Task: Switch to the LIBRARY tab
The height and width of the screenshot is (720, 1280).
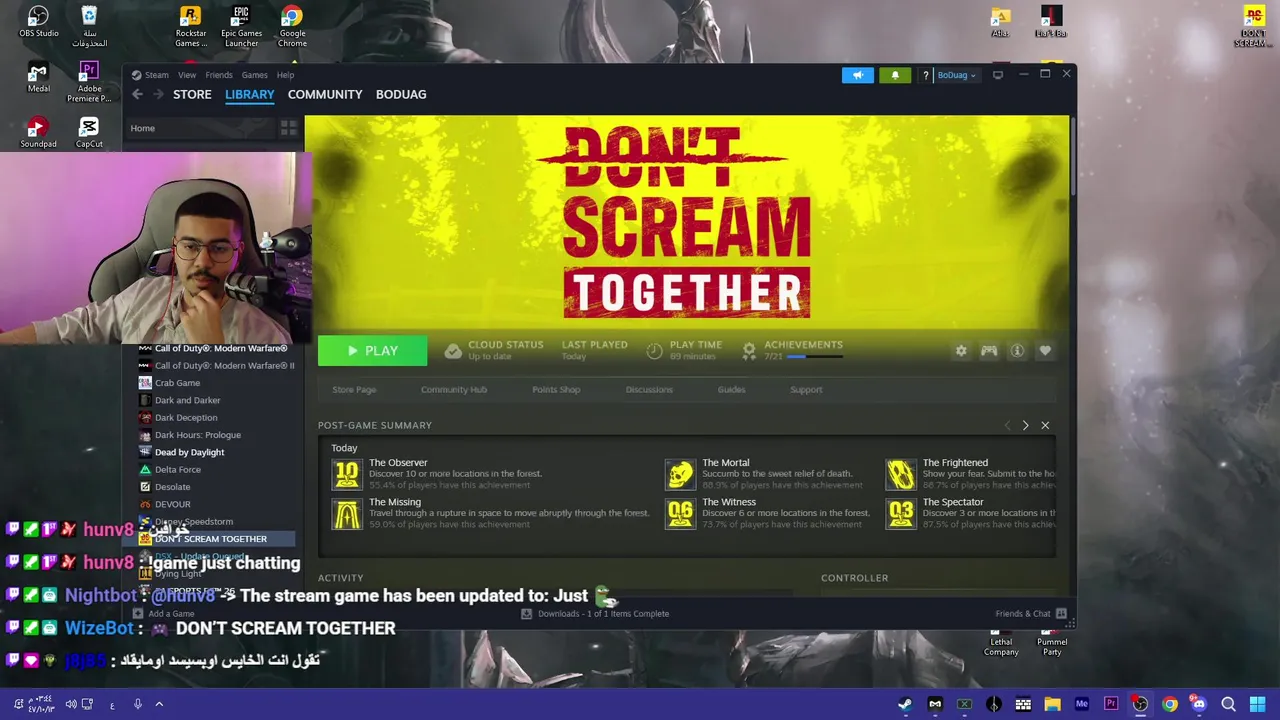Action: 249,94
